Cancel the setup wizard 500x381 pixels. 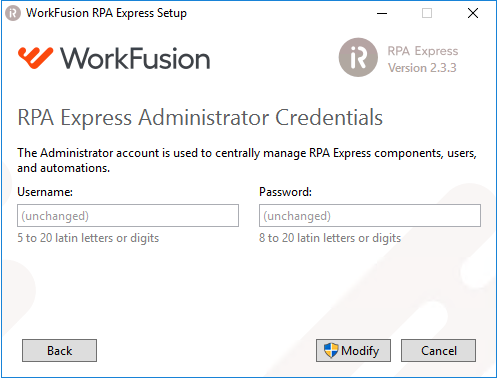click(438, 350)
